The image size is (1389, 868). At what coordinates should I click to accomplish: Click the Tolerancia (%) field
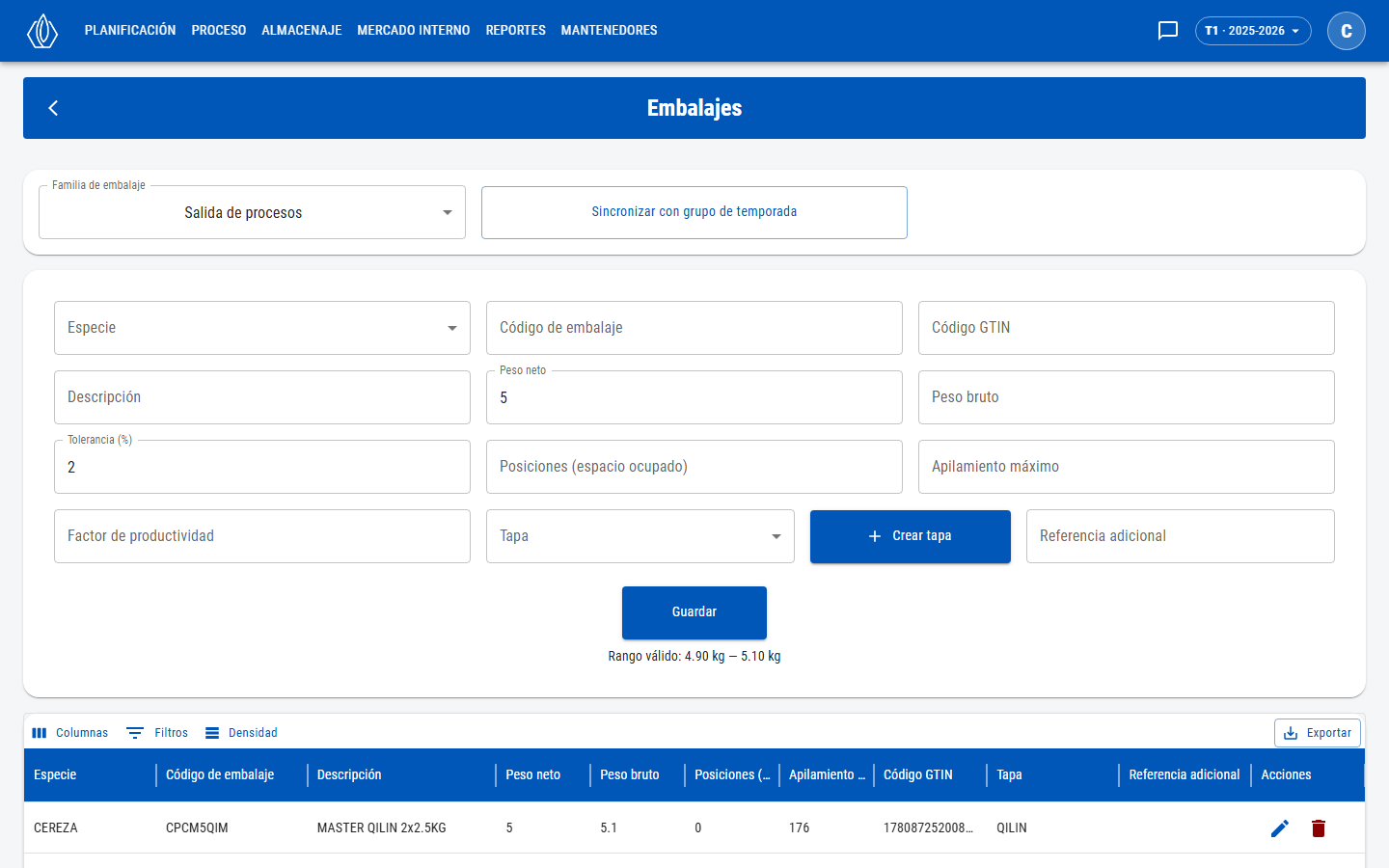[262, 467]
